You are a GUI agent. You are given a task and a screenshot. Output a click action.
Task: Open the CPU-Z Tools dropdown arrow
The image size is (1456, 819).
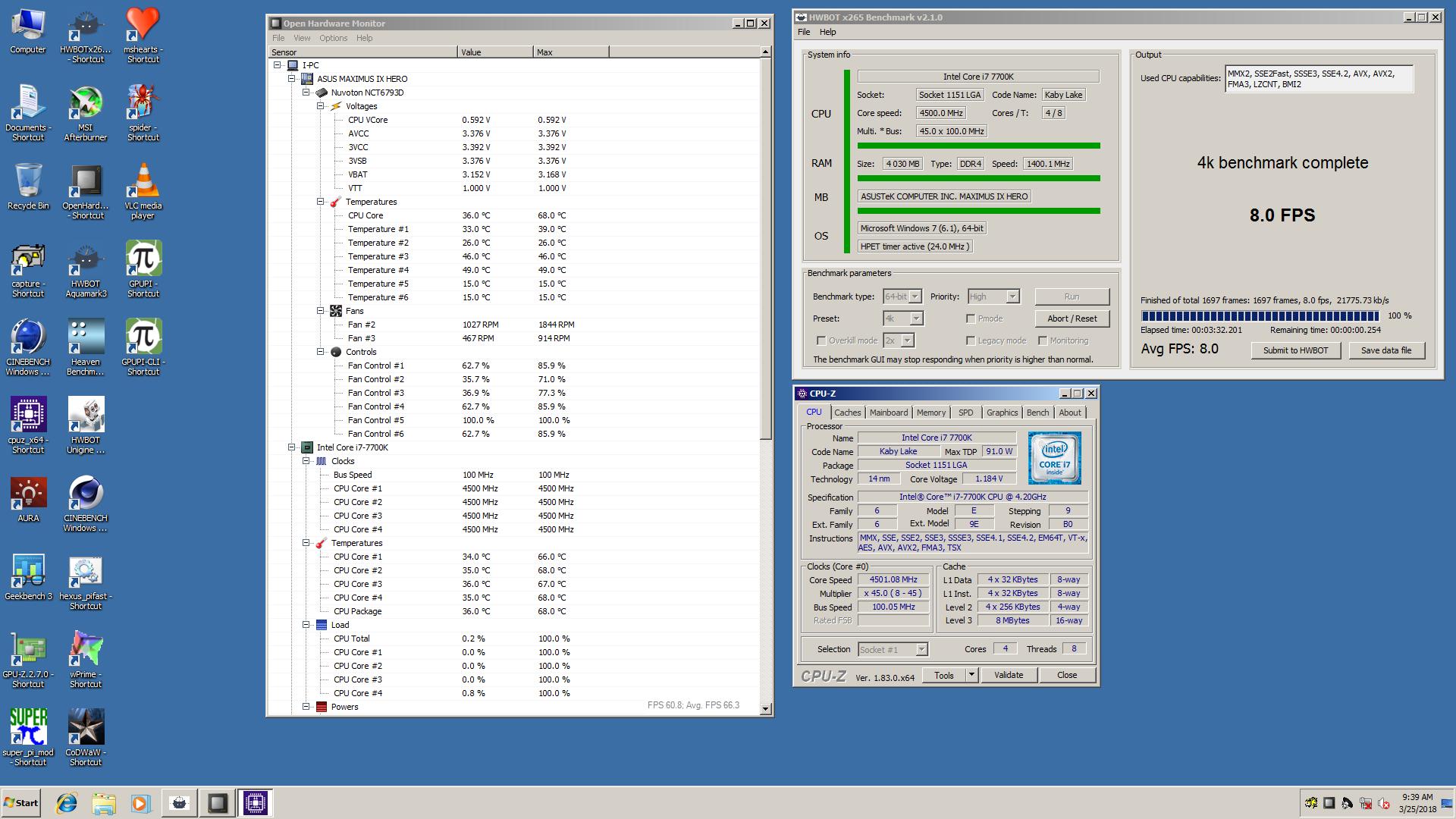(x=971, y=675)
